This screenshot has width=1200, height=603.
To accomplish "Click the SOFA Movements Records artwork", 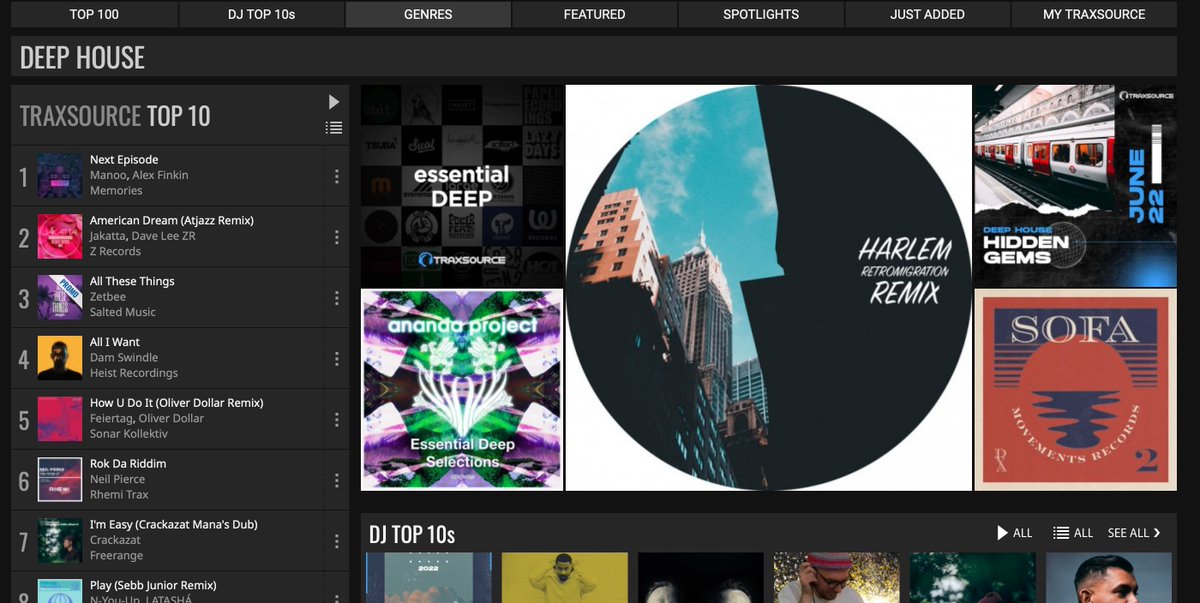I will (1075, 389).
